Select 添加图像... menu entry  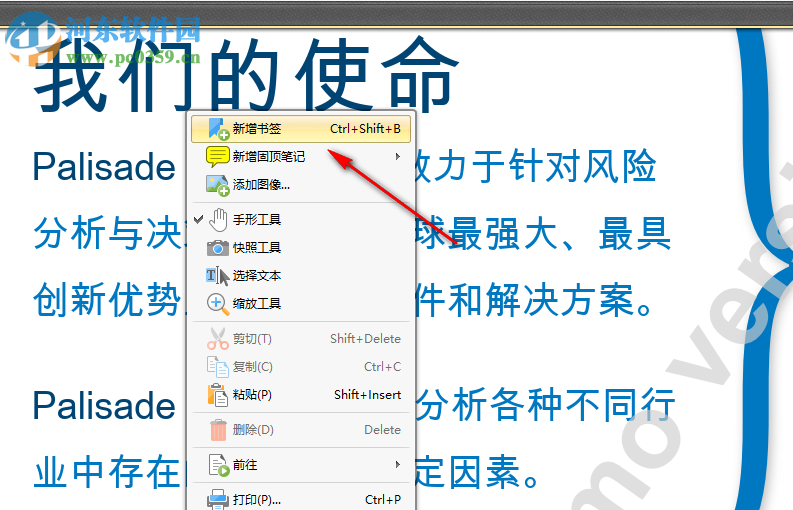click(x=301, y=185)
